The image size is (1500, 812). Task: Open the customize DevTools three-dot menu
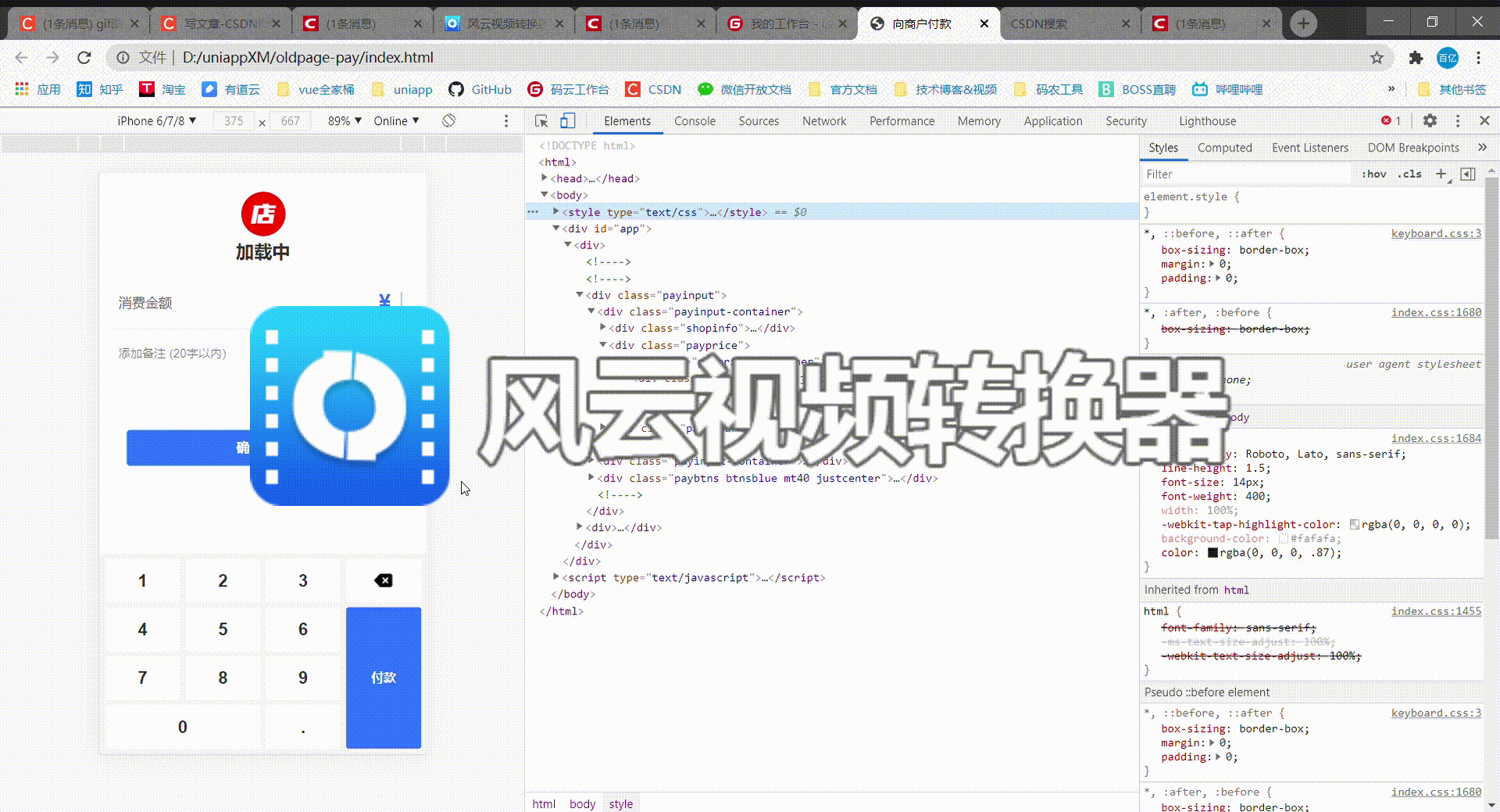pos(1458,121)
